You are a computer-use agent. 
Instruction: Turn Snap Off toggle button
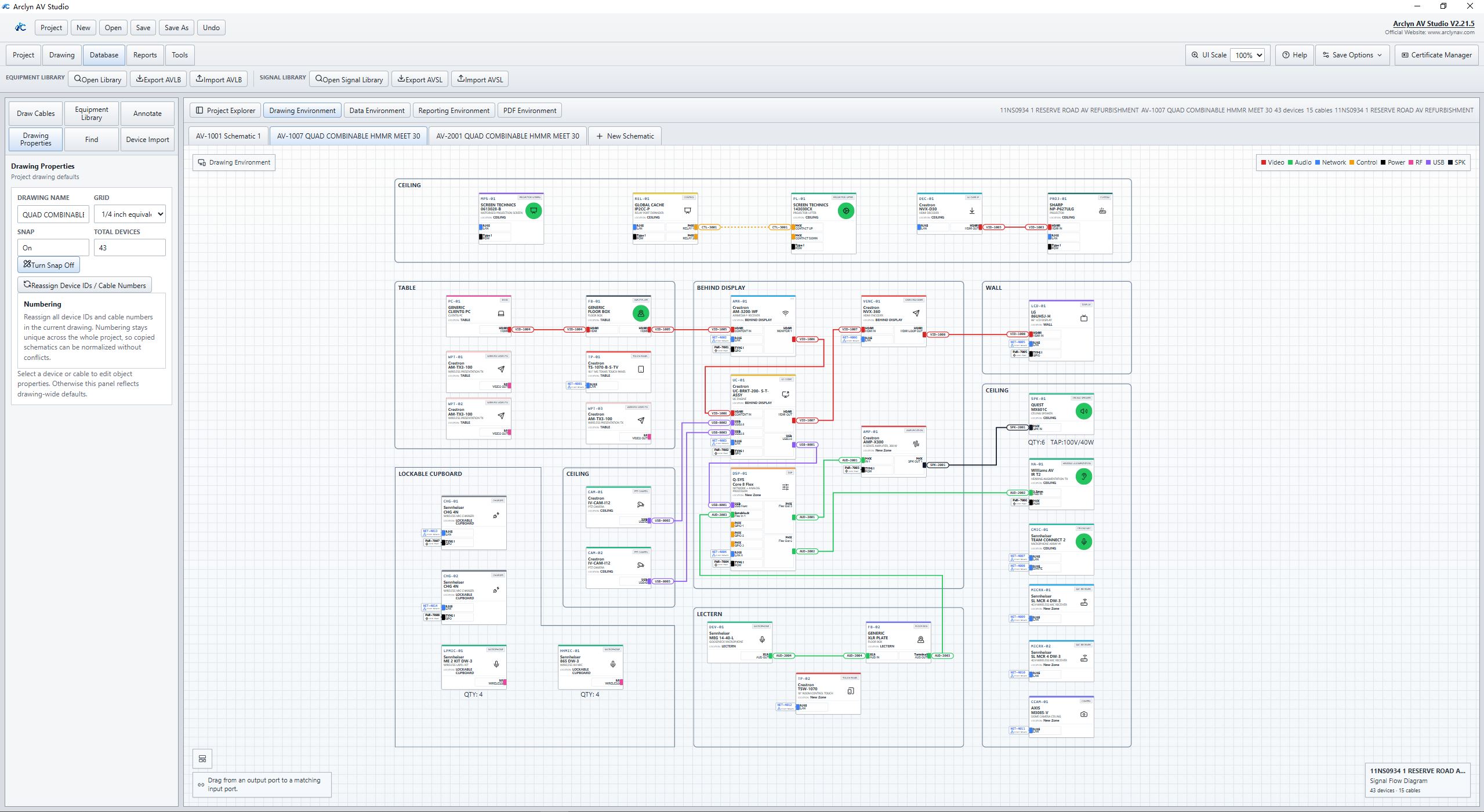click(x=49, y=265)
